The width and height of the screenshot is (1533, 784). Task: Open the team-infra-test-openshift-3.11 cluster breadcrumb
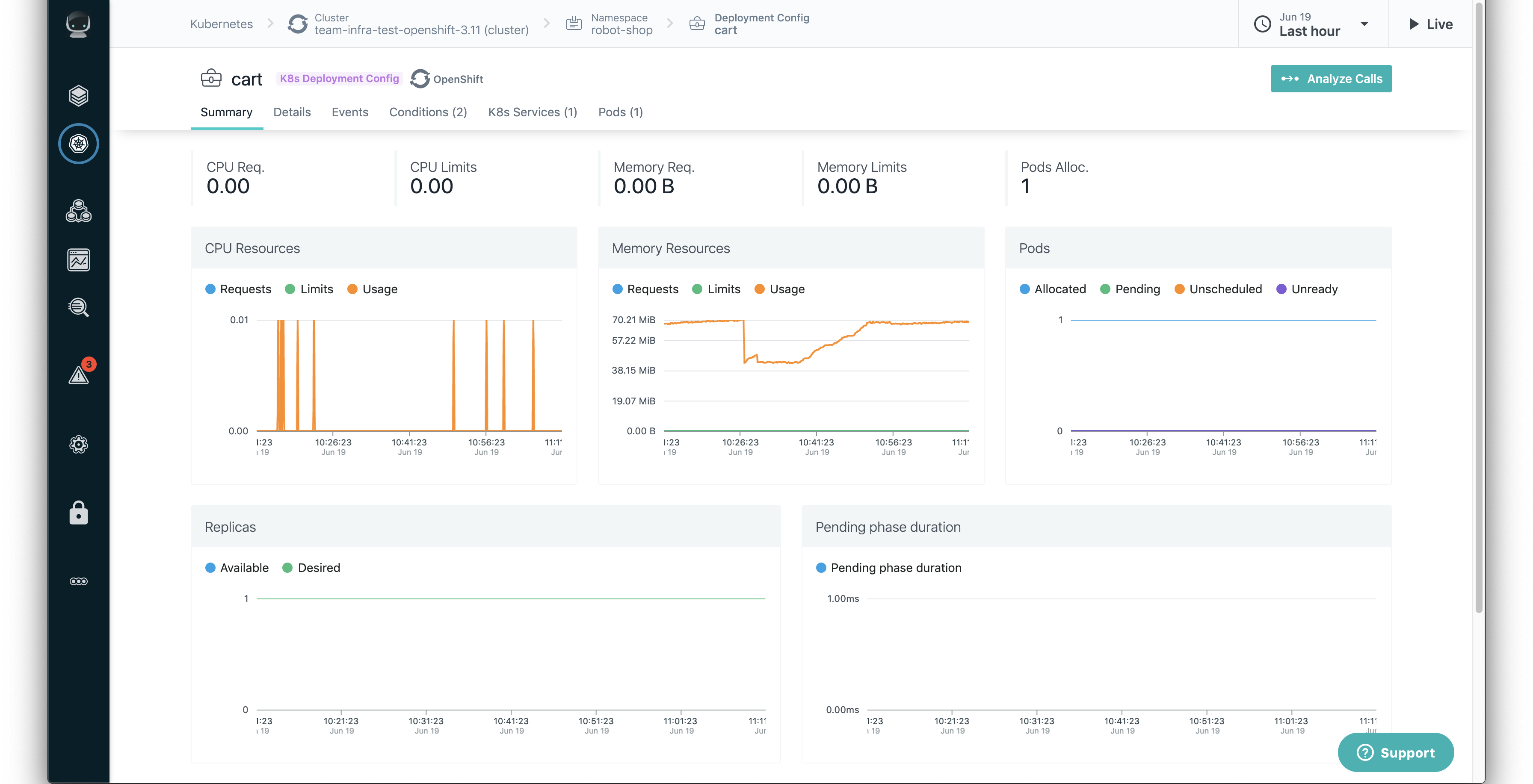coord(421,24)
